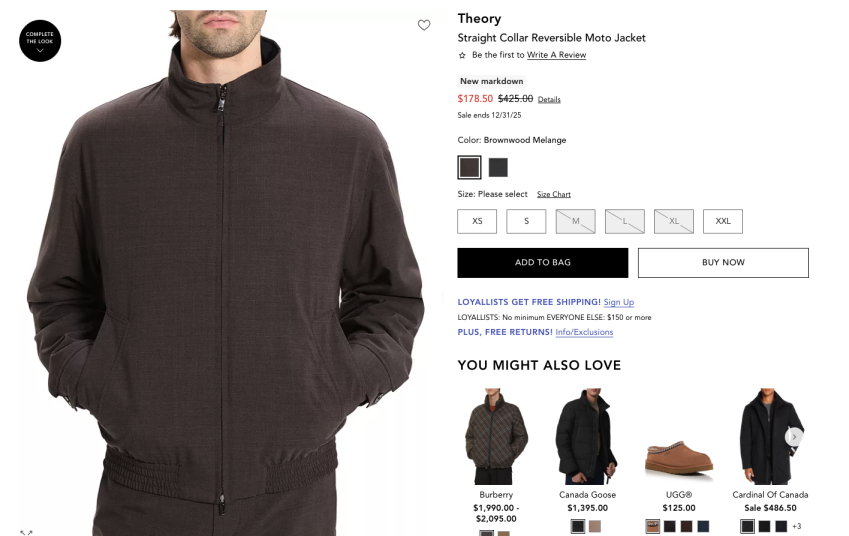Select tan swatch under Canada Goose
Screen dimensions: 849x536
(595, 526)
